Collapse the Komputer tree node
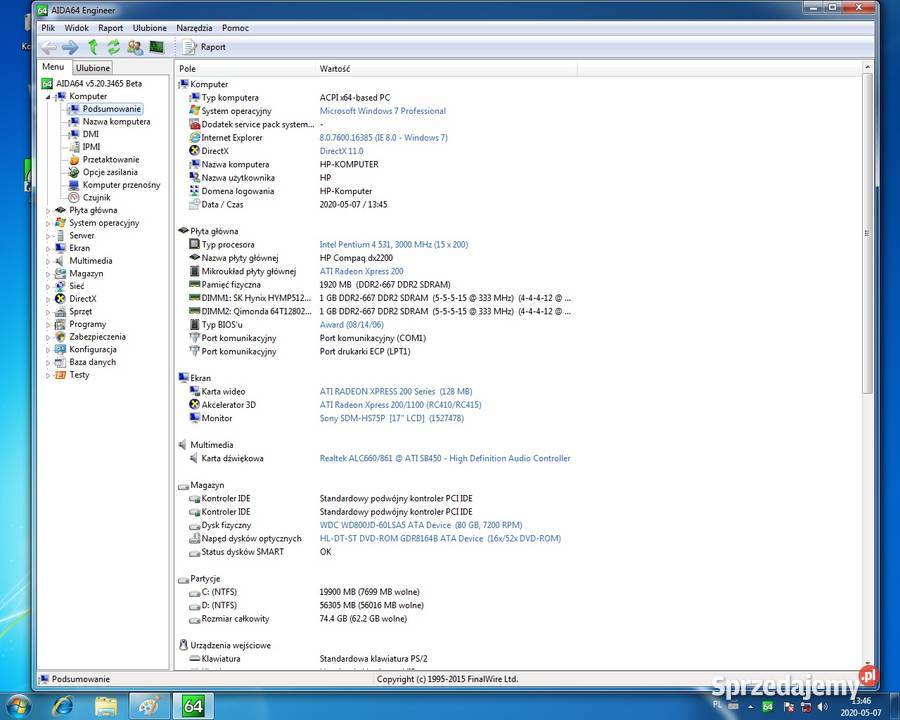Image resolution: width=900 pixels, height=720 pixels. tap(48, 96)
